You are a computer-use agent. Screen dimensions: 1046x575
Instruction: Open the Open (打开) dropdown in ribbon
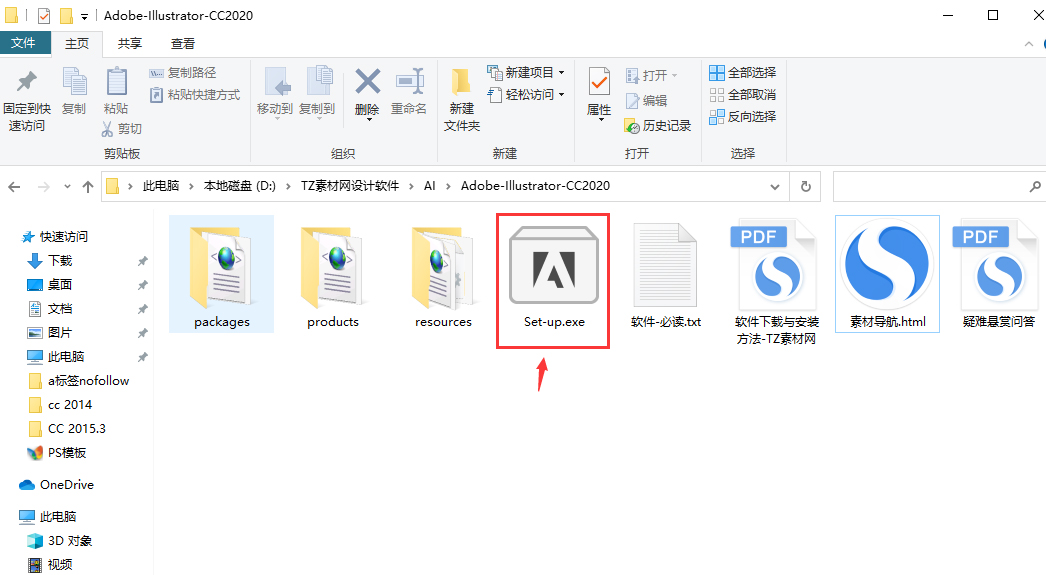coord(652,75)
